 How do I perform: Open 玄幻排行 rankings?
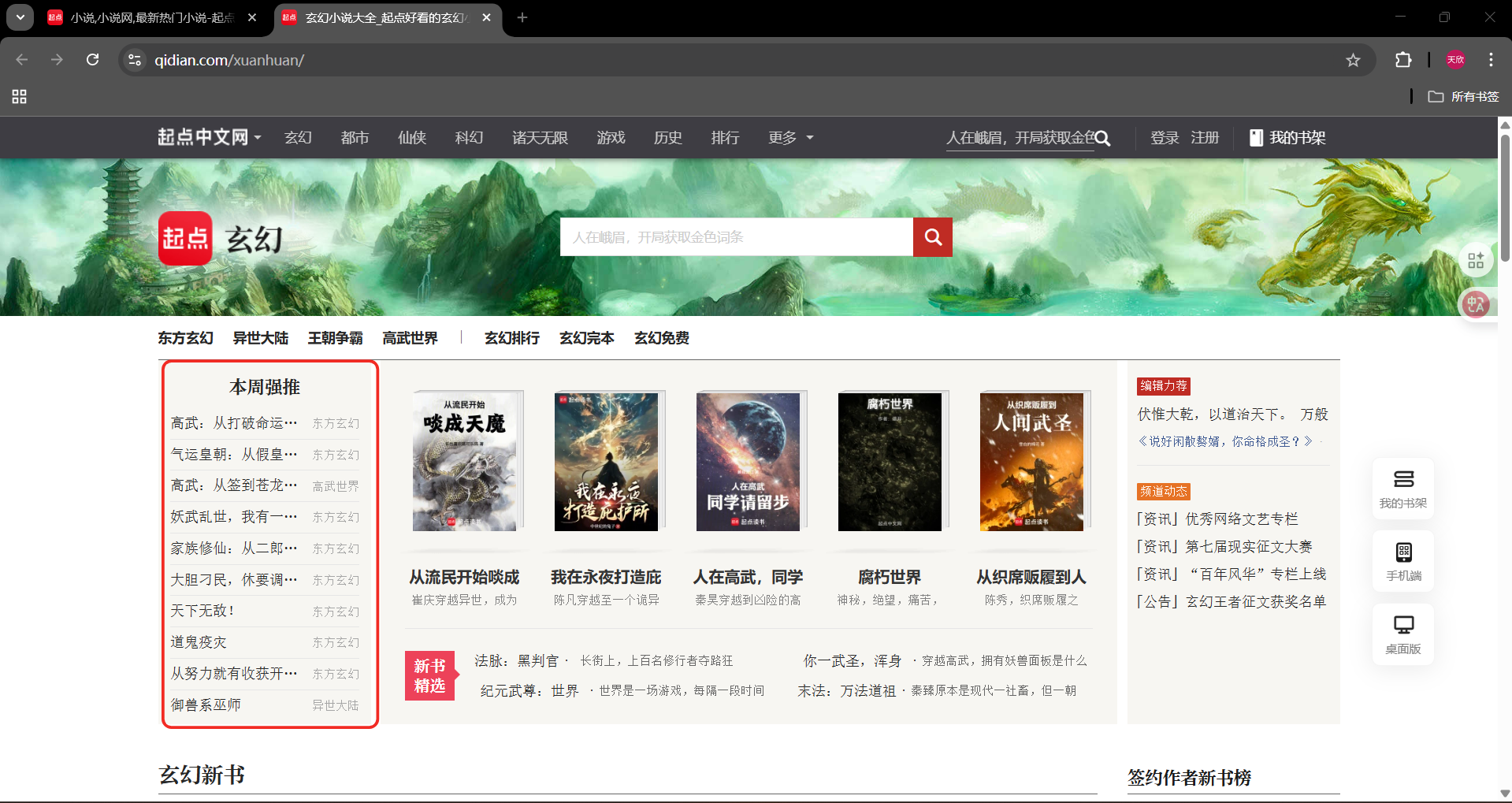pyautogui.click(x=512, y=338)
